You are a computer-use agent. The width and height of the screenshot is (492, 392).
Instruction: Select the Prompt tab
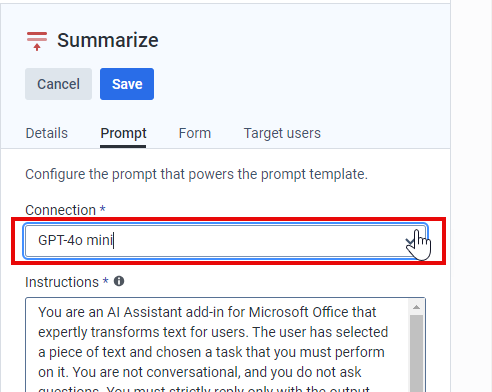click(123, 133)
